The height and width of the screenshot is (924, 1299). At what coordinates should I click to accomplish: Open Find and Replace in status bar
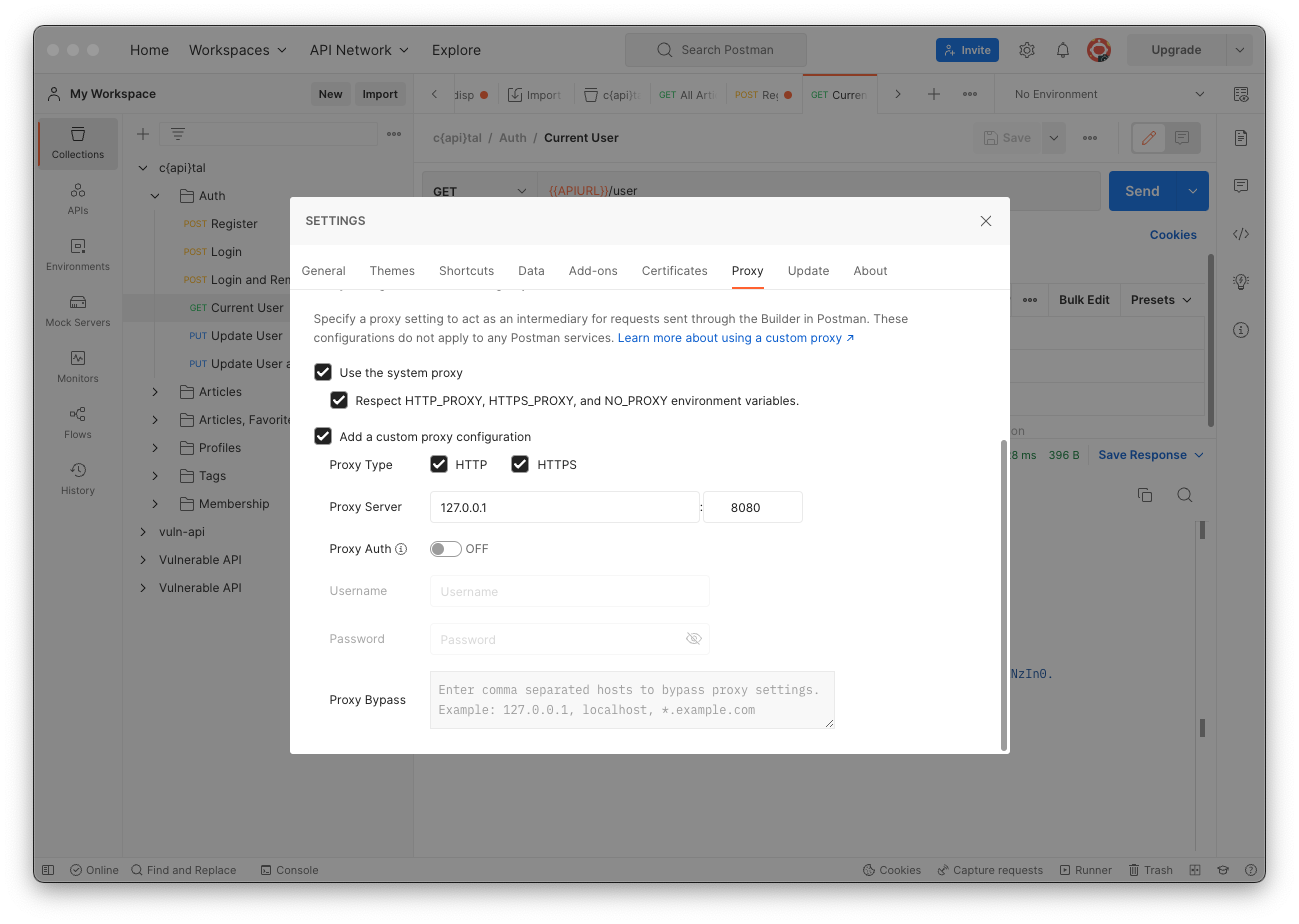[x=184, y=870]
